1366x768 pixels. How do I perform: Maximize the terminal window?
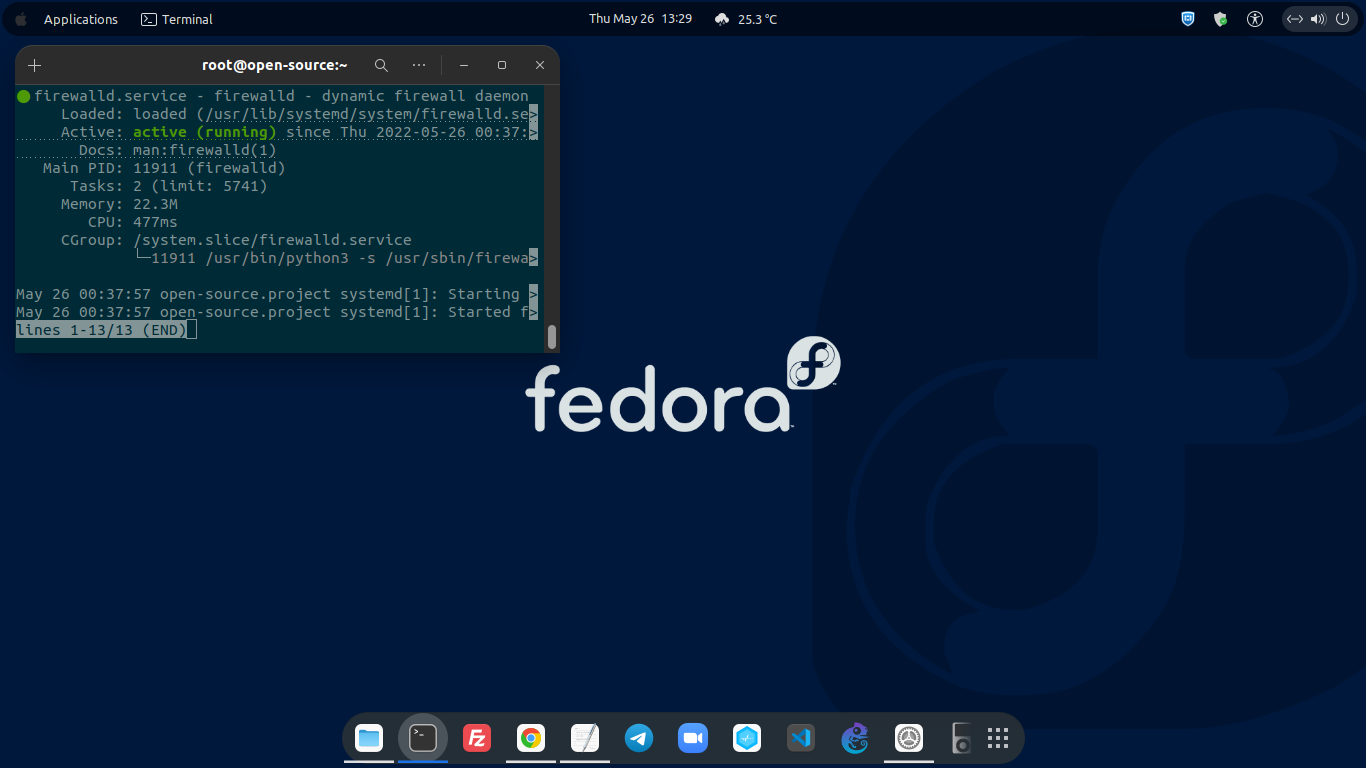click(x=502, y=65)
